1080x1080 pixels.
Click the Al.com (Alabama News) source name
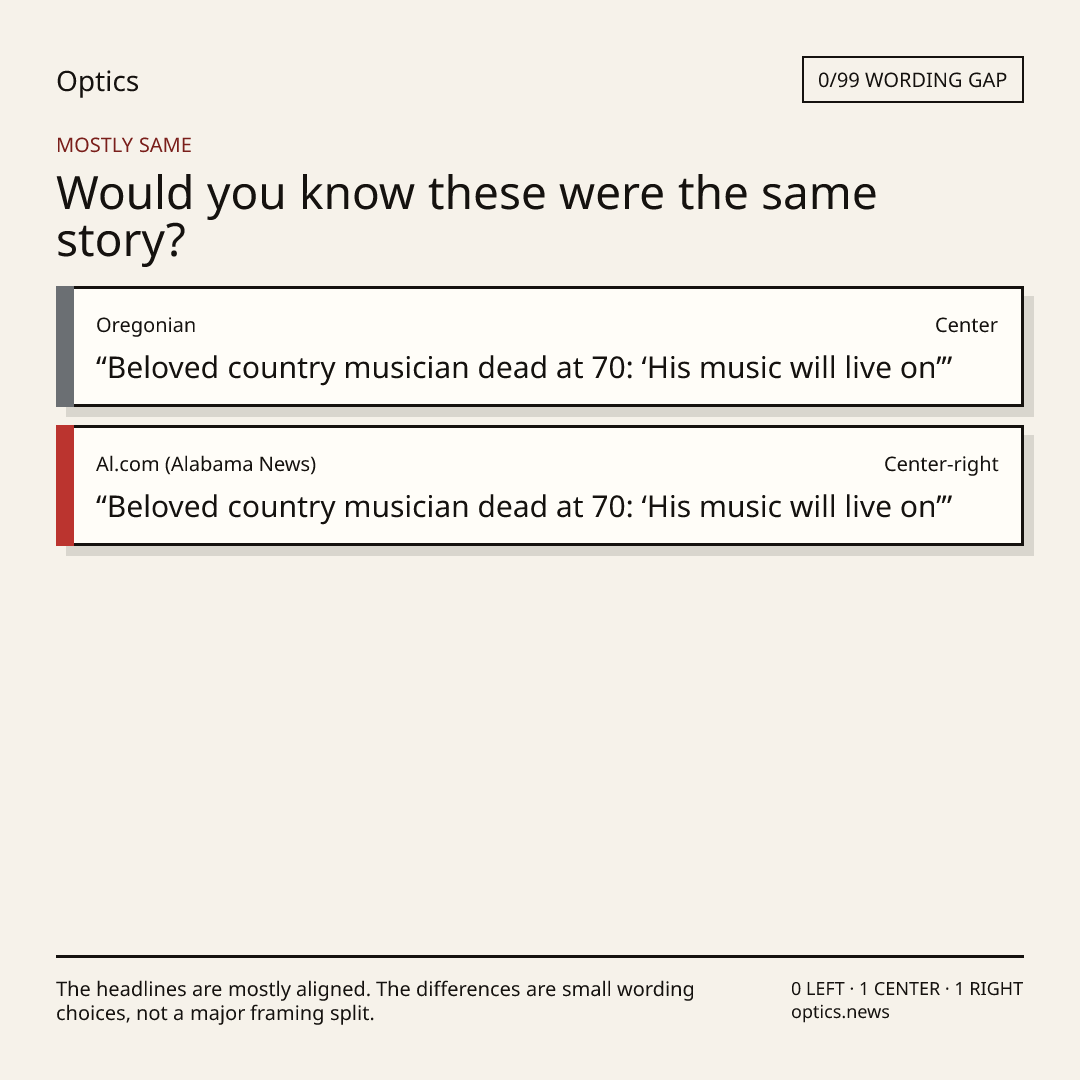[206, 464]
